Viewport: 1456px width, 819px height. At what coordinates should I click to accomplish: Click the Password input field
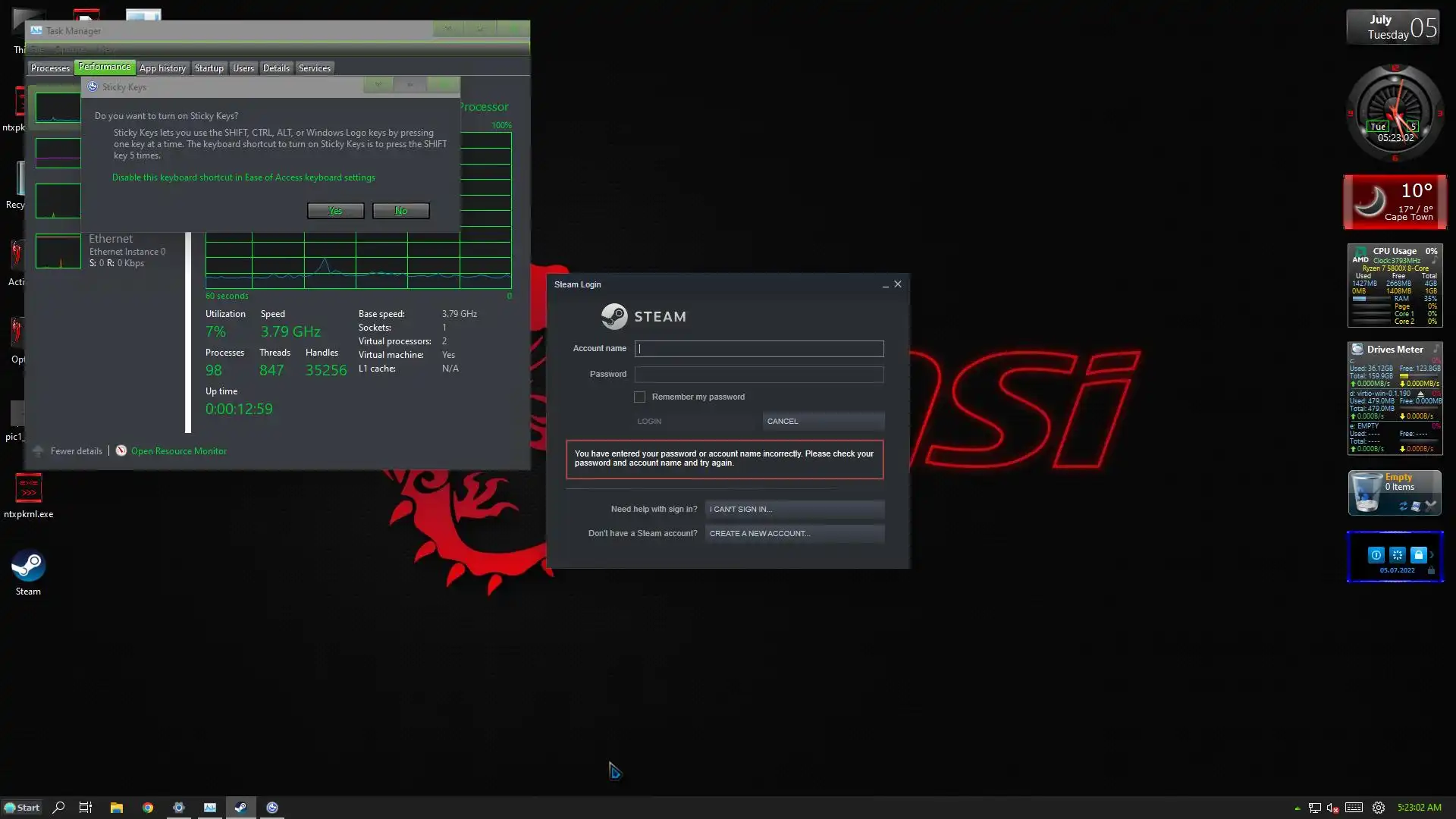click(x=758, y=374)
